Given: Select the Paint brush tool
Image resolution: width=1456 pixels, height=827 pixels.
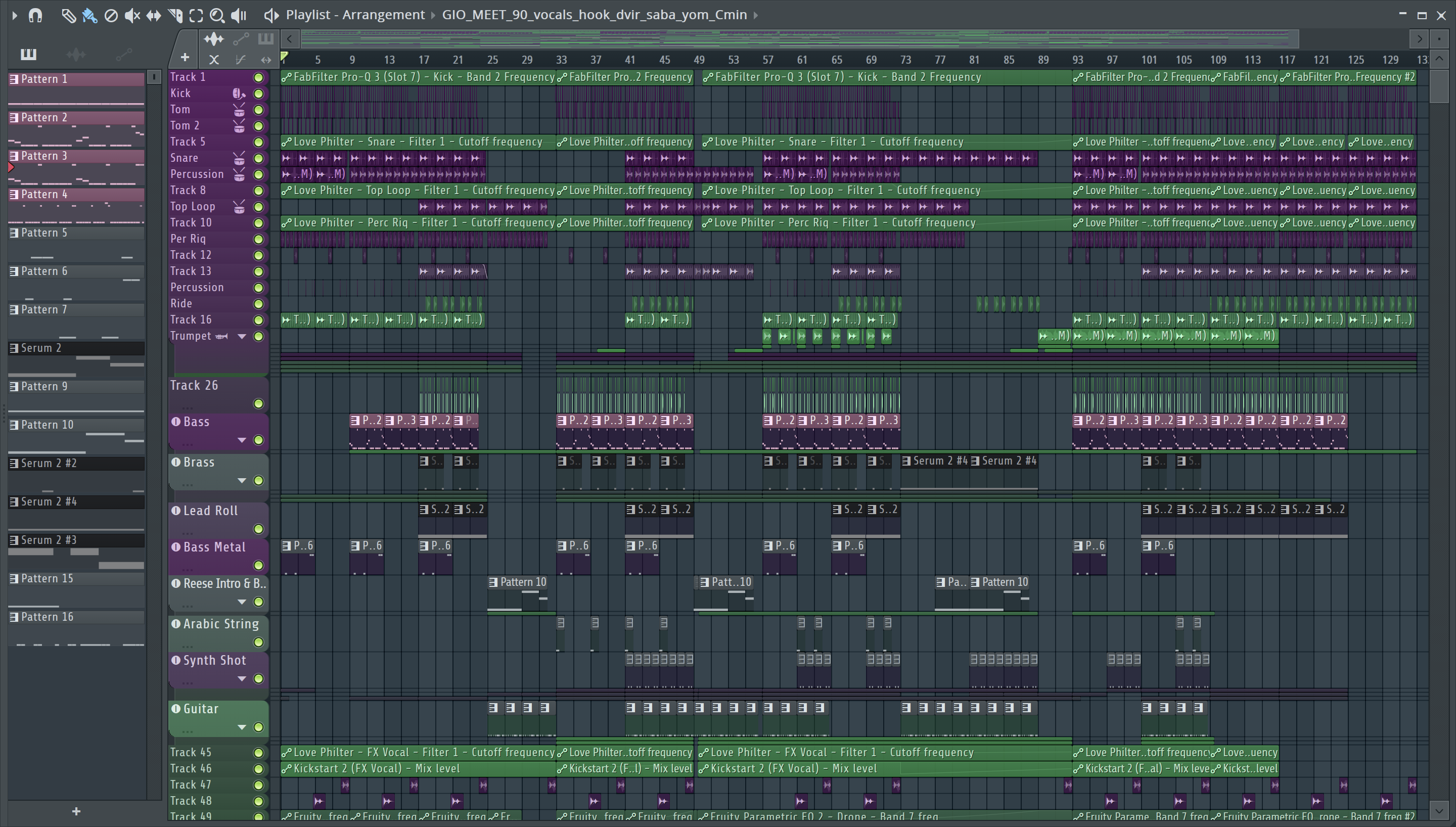Looking at the screenshot, I should pos(89,15).
